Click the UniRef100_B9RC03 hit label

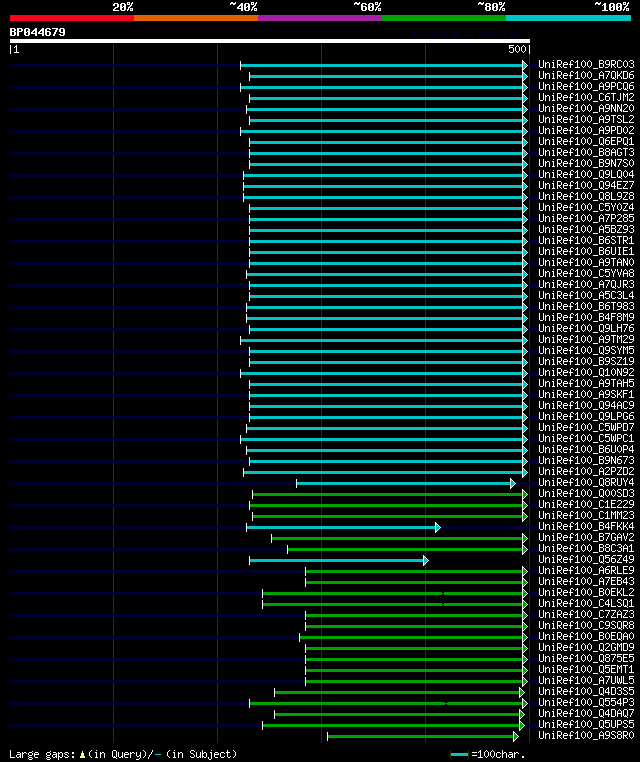[x=586, y=64]
